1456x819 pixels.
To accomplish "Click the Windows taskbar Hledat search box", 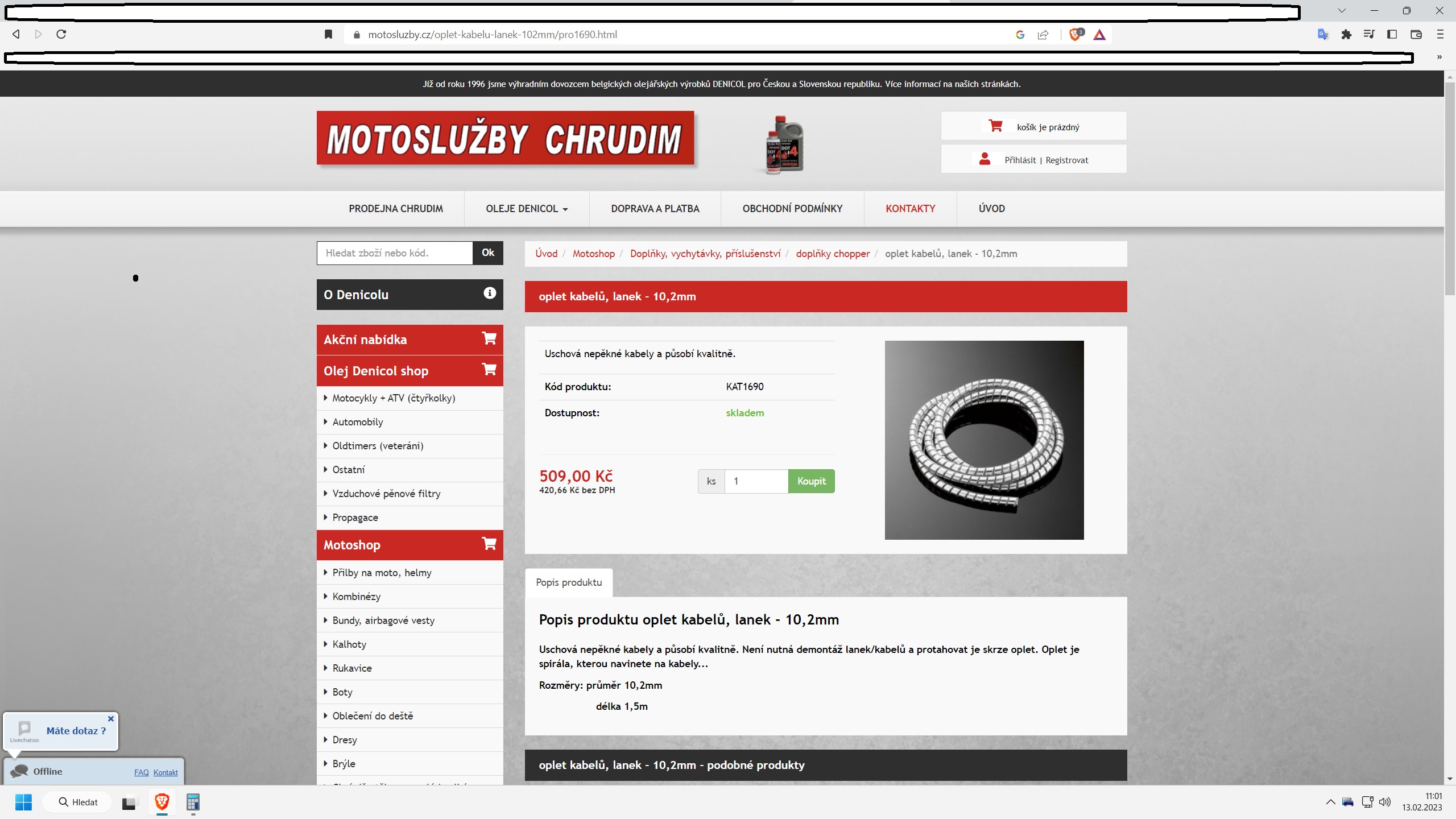I will 78,802.
